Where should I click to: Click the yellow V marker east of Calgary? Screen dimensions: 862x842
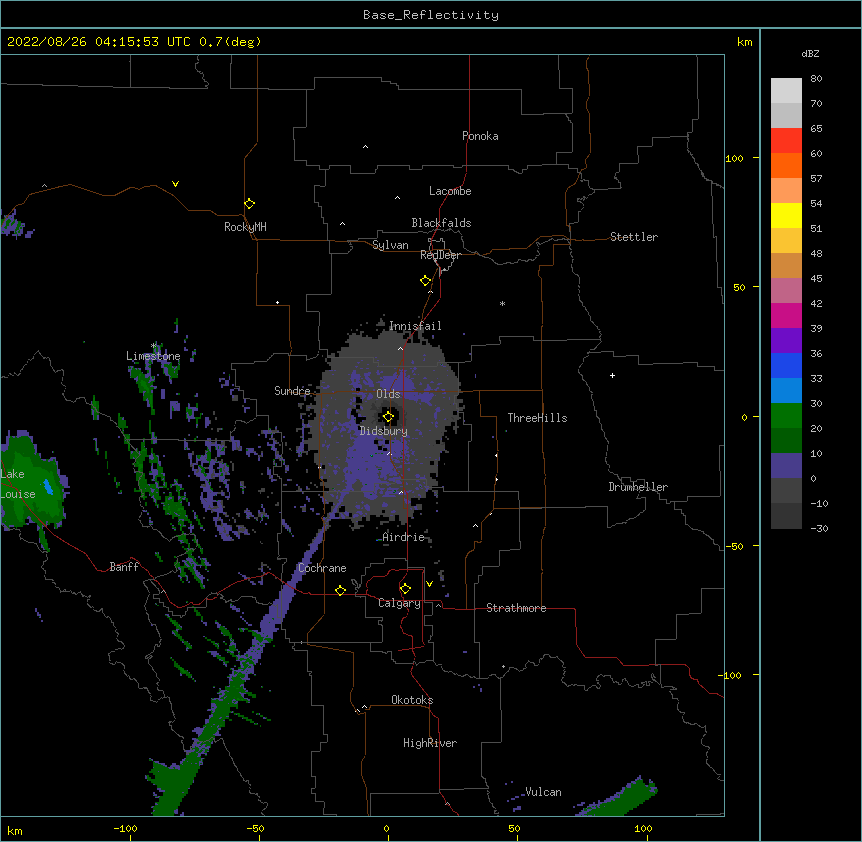click(429, 584)
